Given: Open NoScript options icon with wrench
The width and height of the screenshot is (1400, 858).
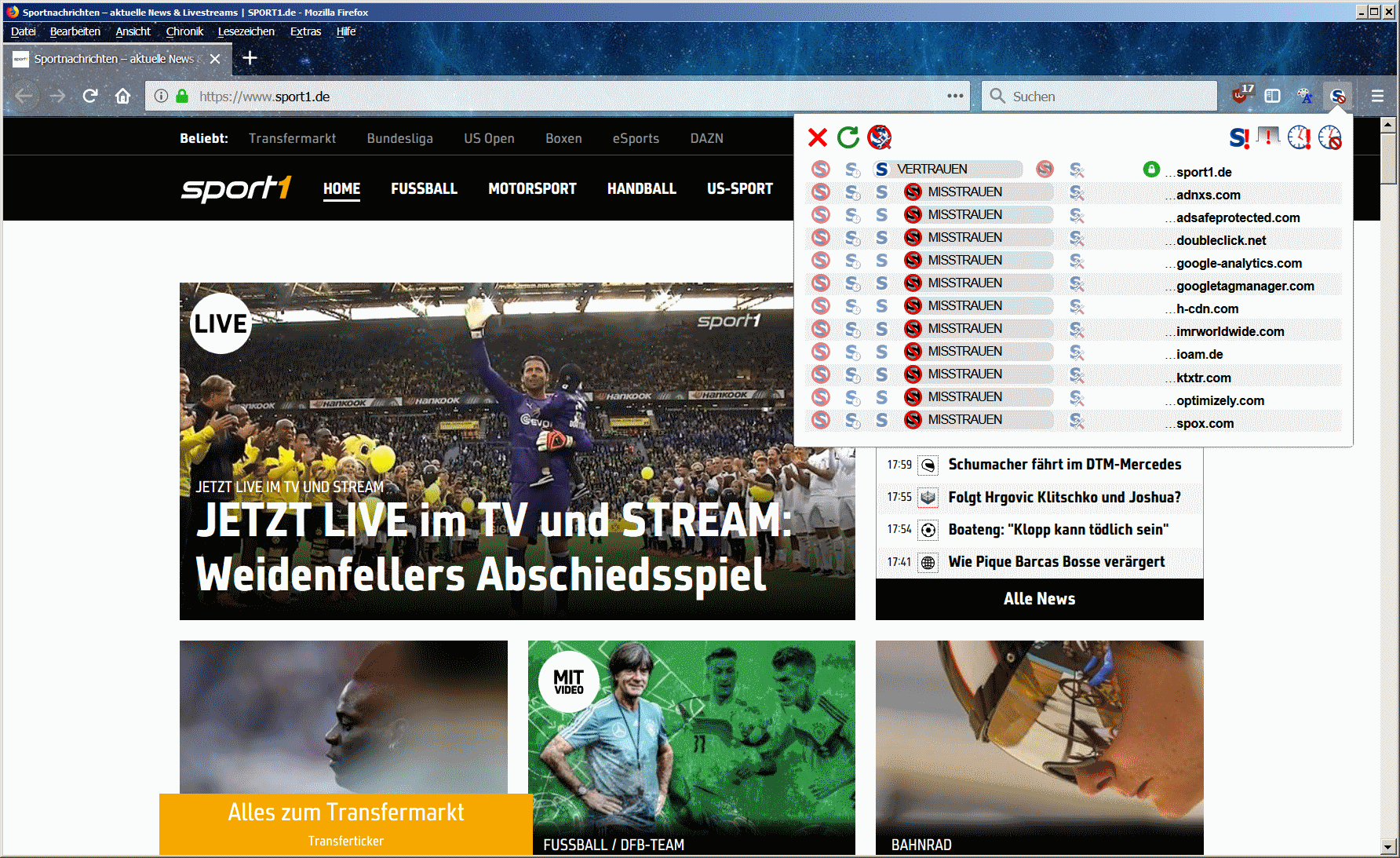Looking at the screenshot, I should point(880,137).
